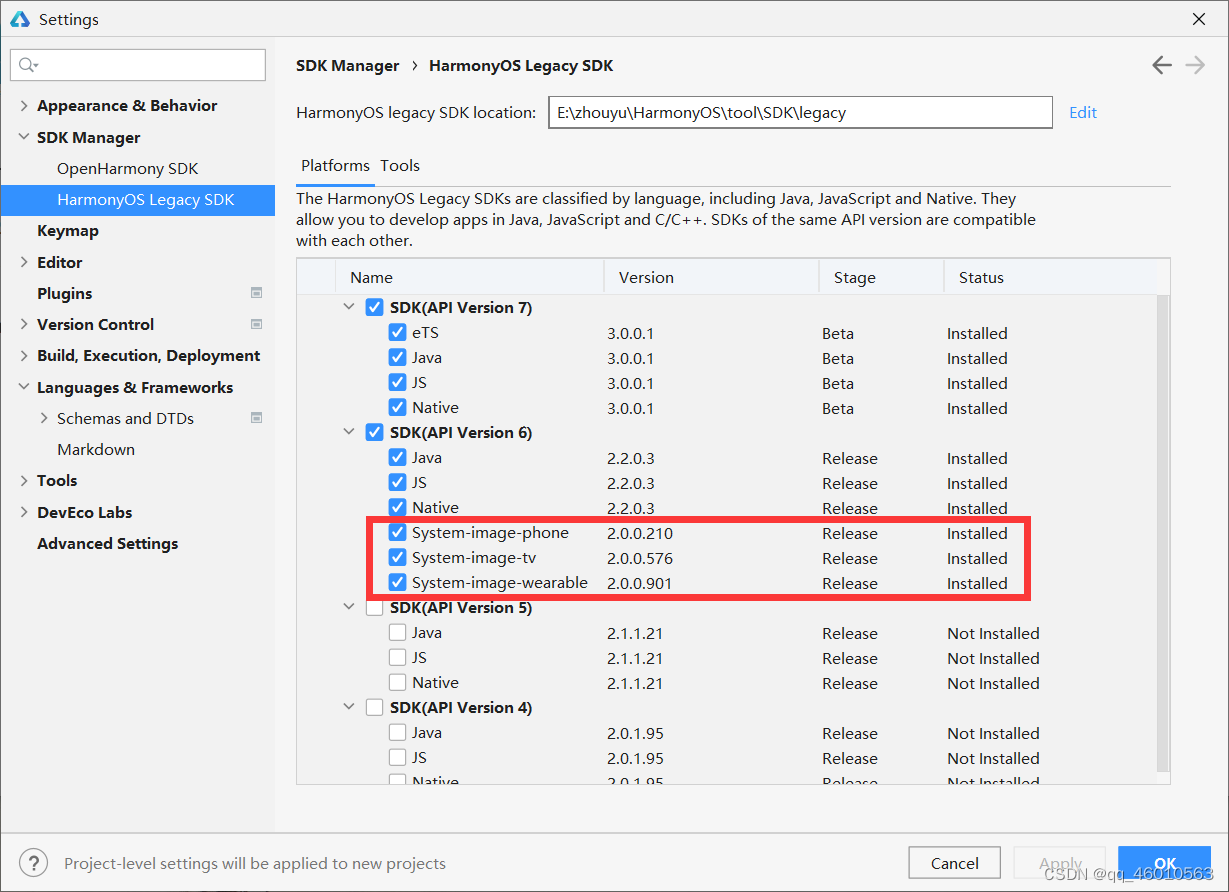Select OpenHarmony SDK in sidebar
This screenshot has width=1229, height=892.
click(128, 168)
